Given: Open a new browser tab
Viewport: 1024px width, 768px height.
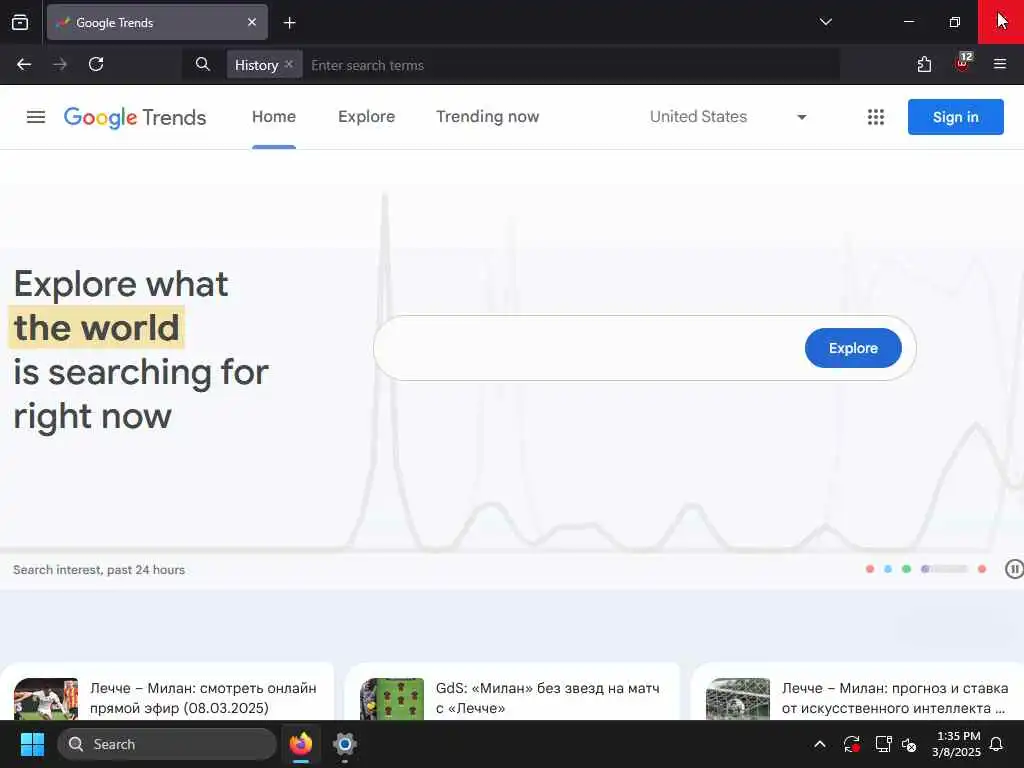Looking at the screenshot, I should 289,23.
